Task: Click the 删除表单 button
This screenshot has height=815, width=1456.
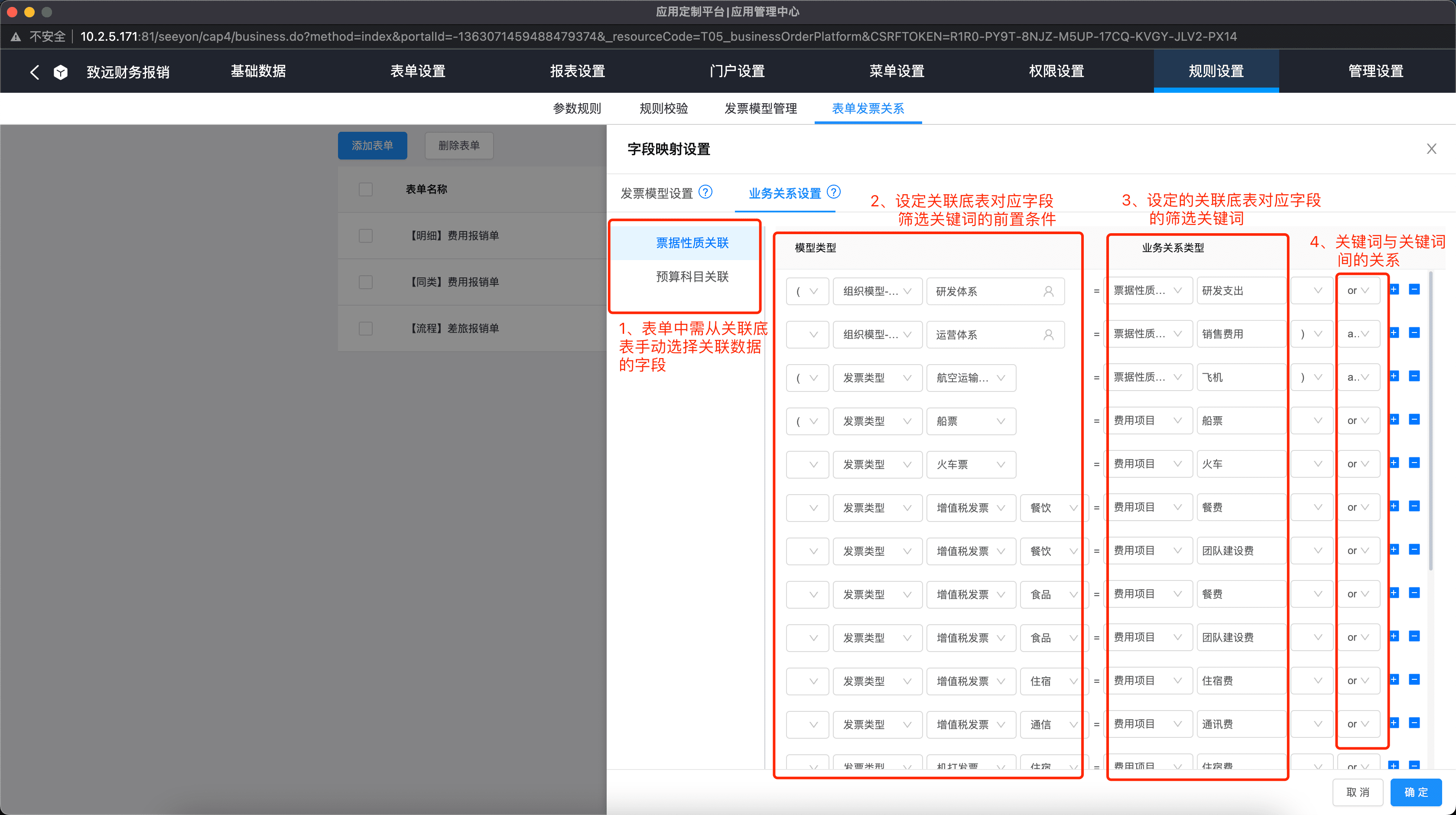Action: 459,146
